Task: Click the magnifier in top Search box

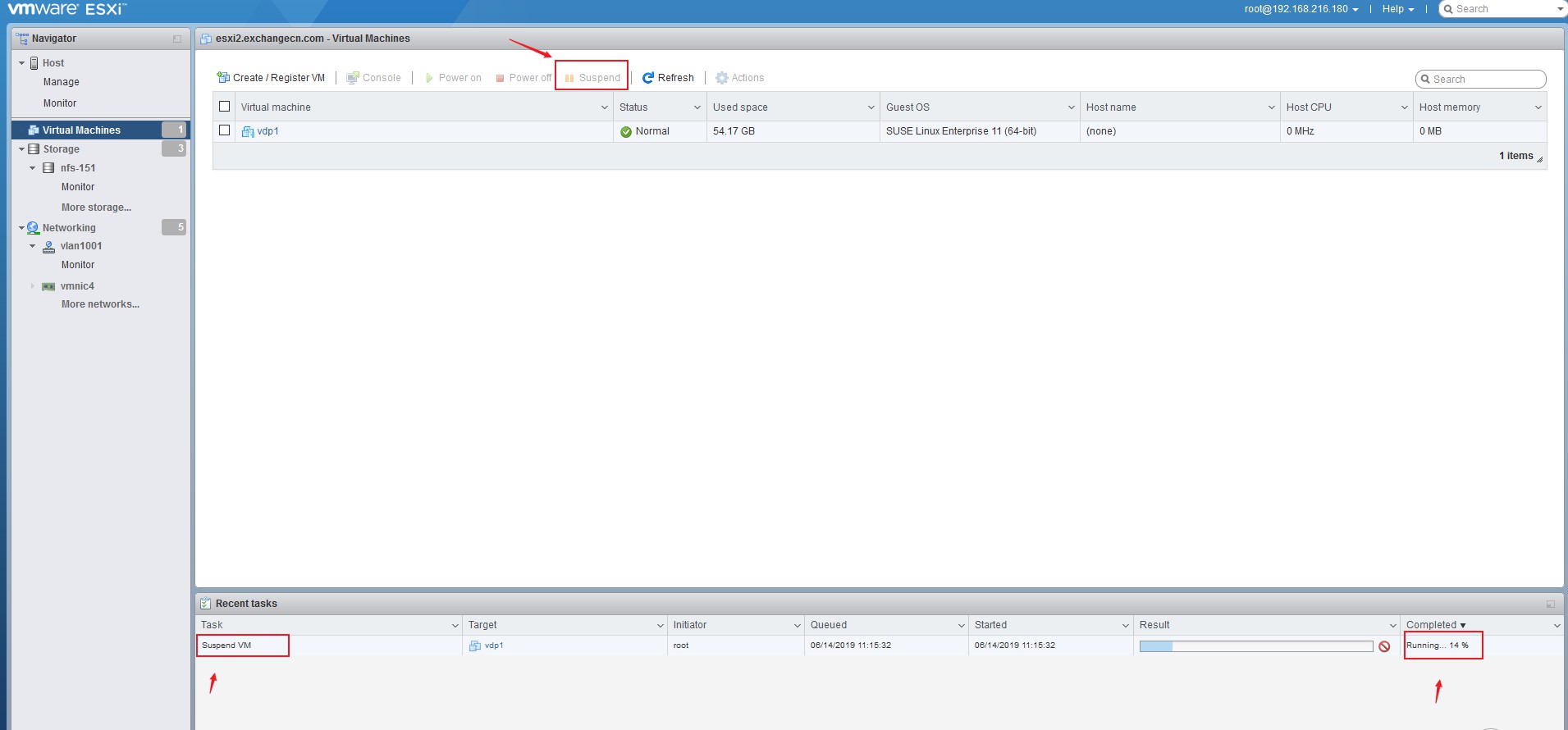Action: pyautogui.click(x=1448, y=9)
